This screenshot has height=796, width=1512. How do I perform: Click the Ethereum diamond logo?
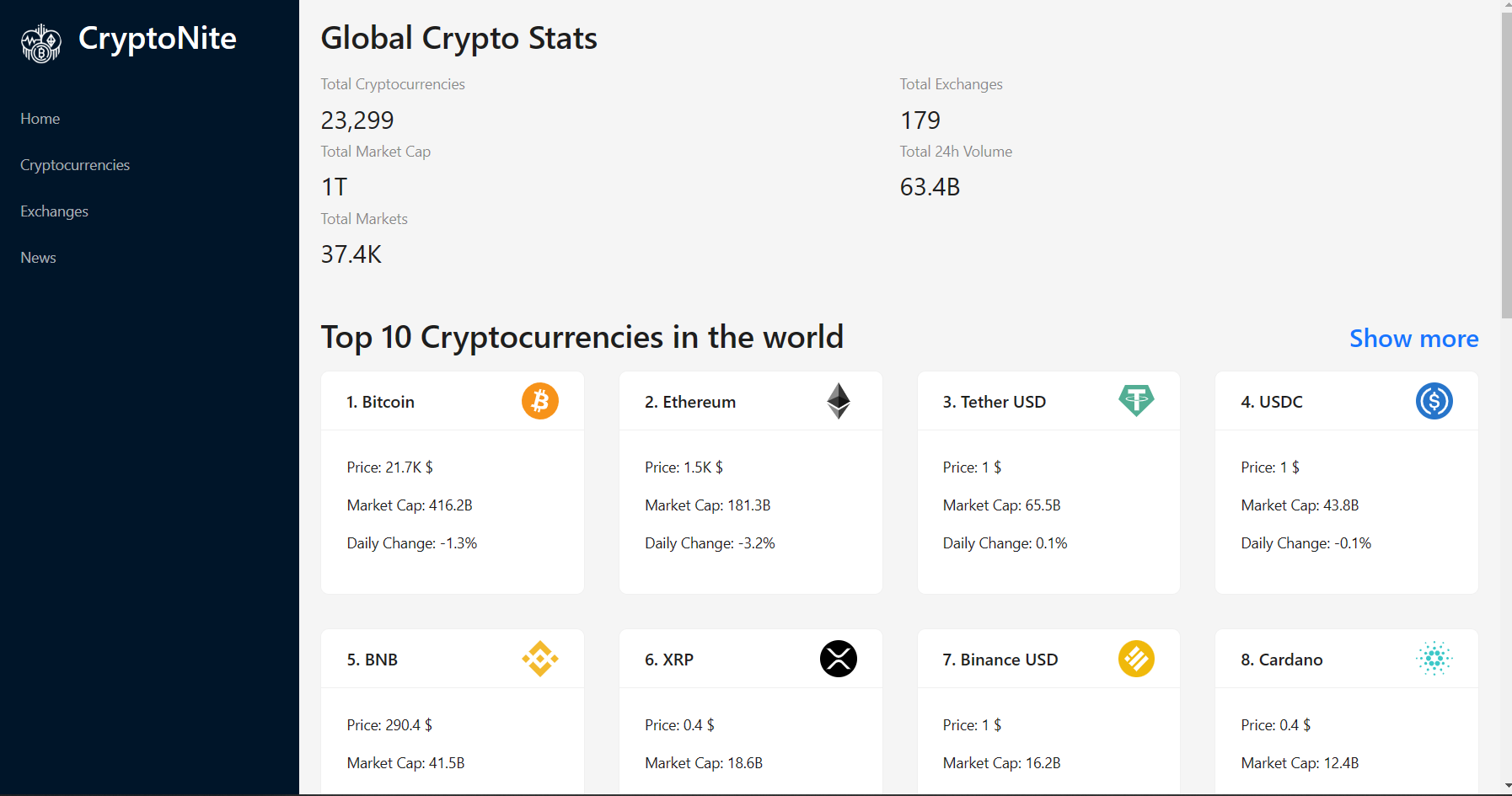[x=839, y=401]
